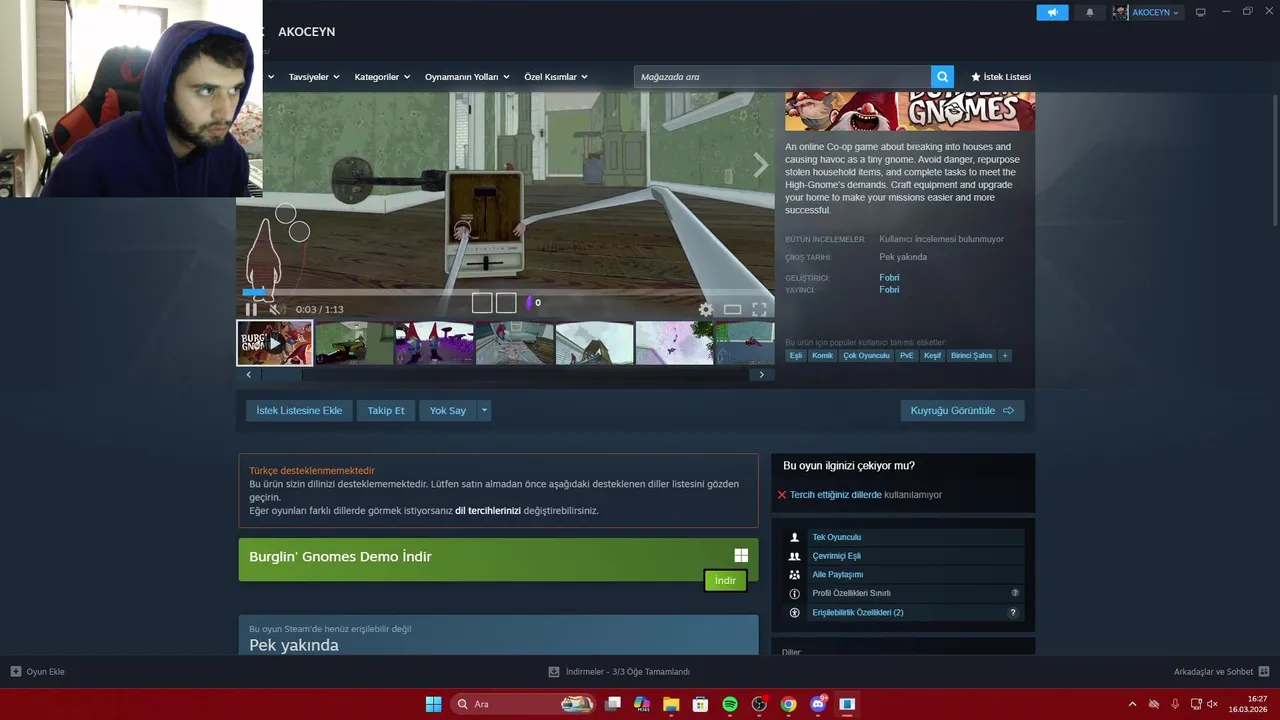Image resolution: width=1280 pixels, height=720 pixels.
Task: Open Google Chrome from the taskbar
Action: [789, 704]
